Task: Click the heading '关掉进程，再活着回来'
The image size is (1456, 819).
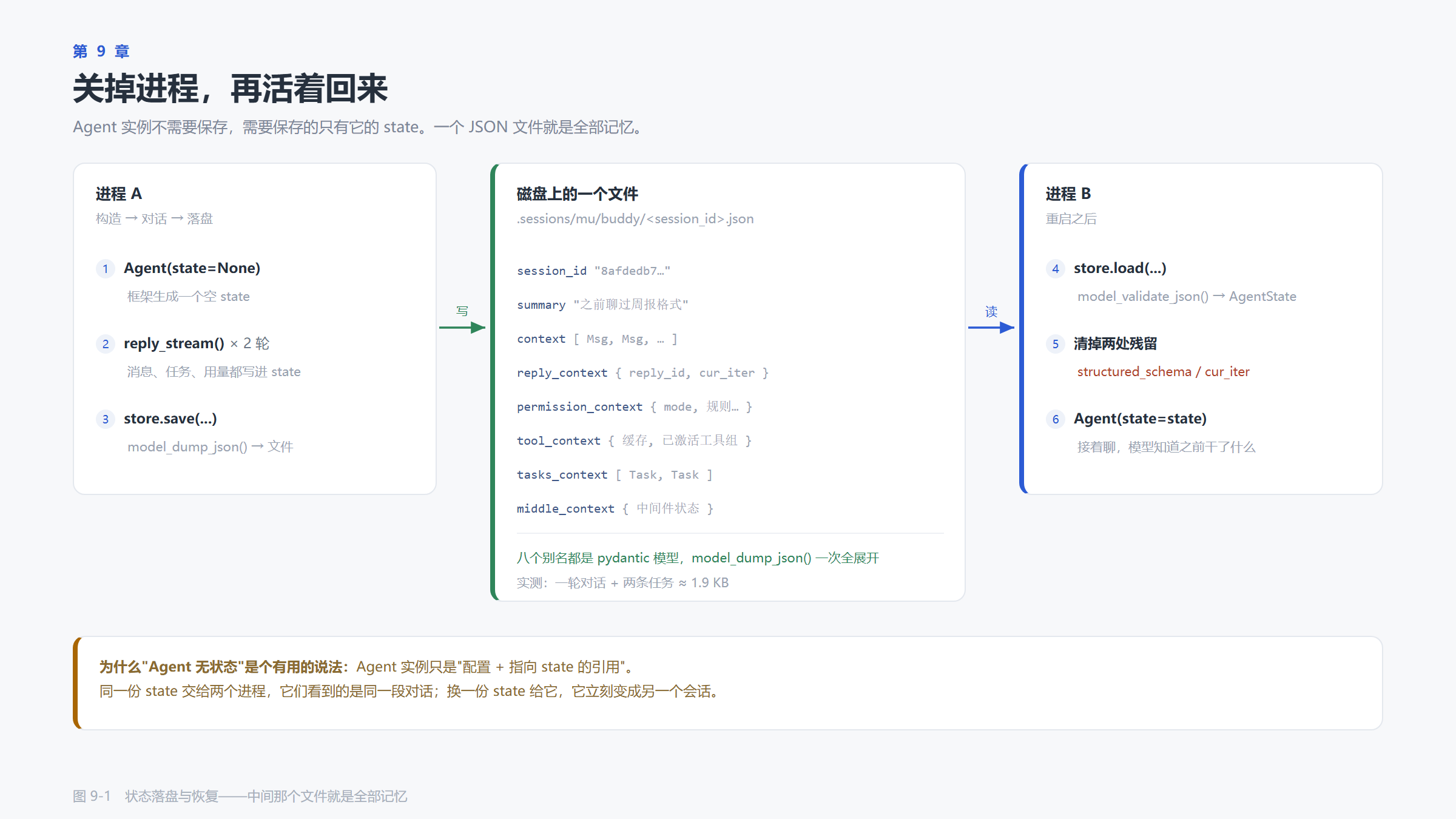Action: click(x=230, y=89)
